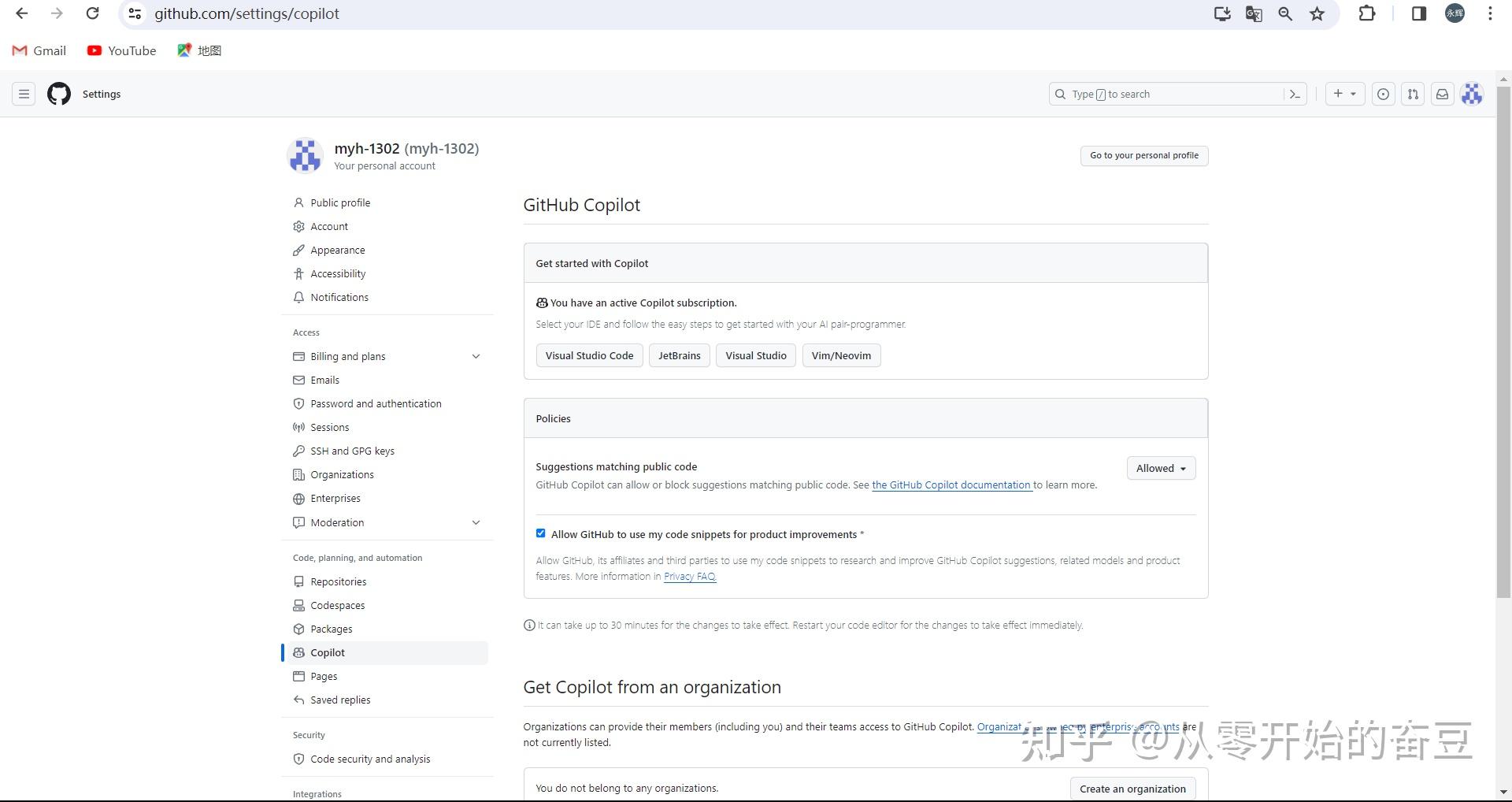Collapse the Moderation section chevron

476,522
